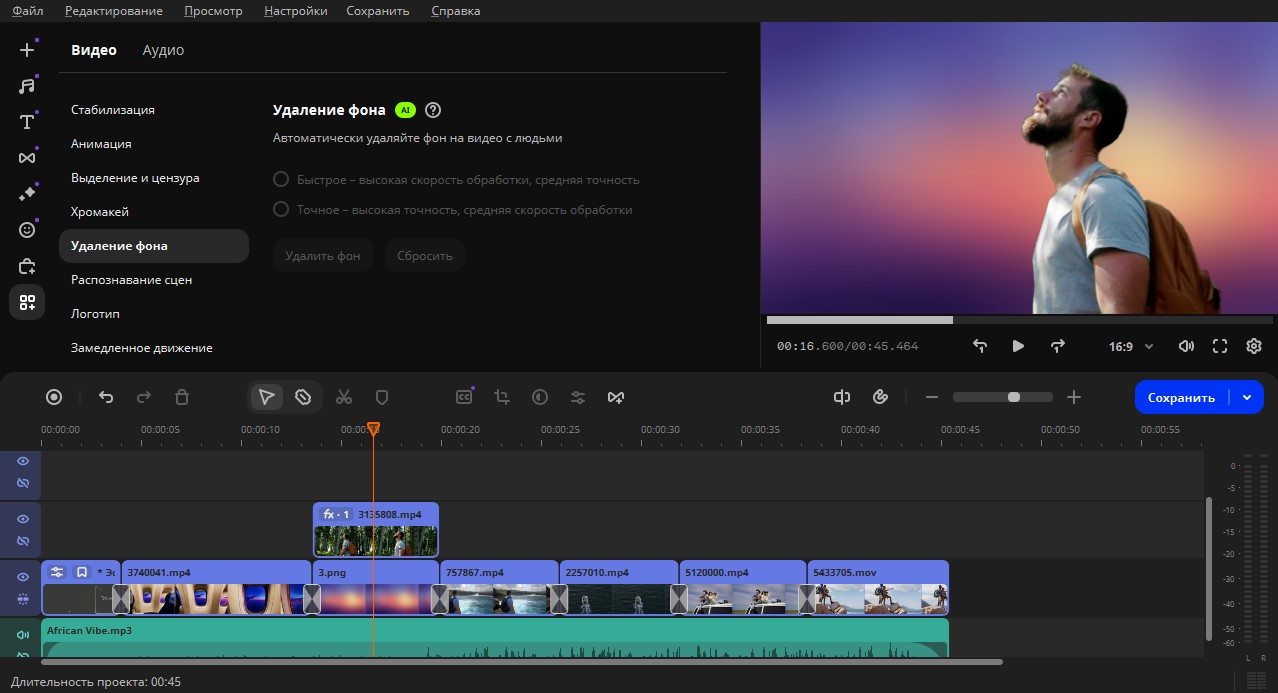Mute the African Vibe audio track
The height and width of the screenshot is (693, 1278).
pyautogui.click(x=22, y=634)
